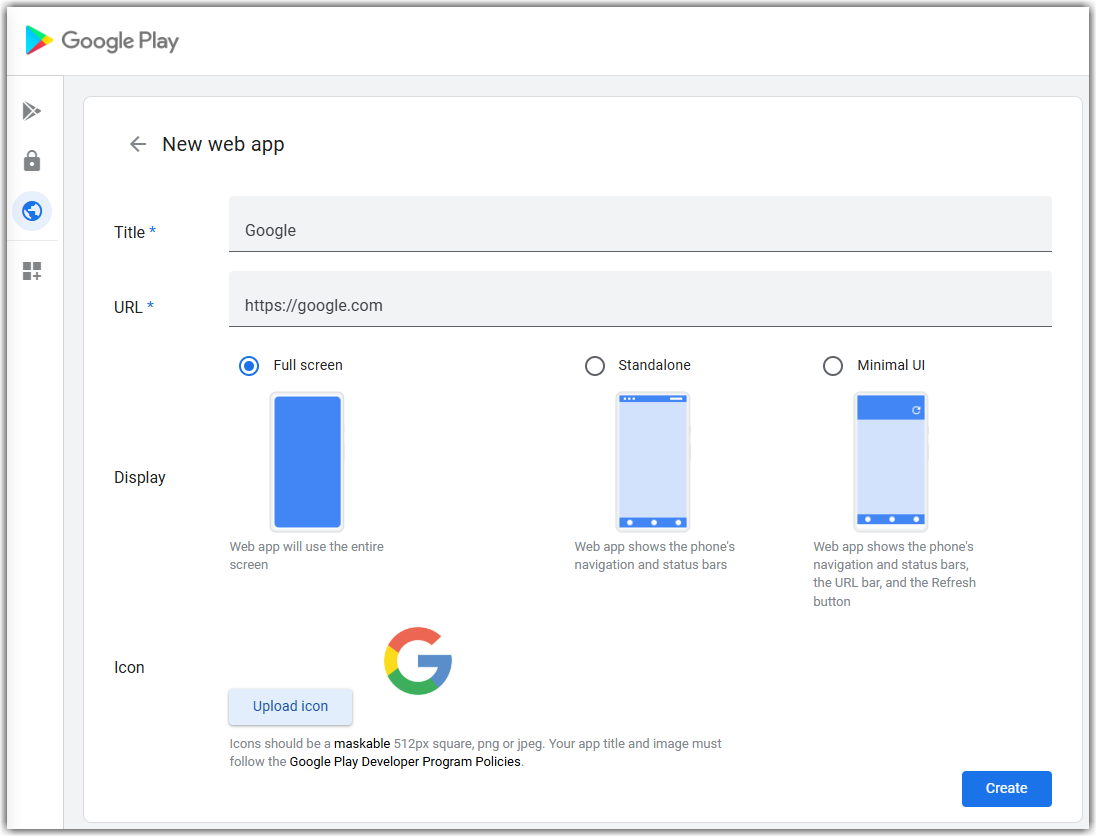Open the Play Store apps sidebar icon
The image size is (1097, 837).
[31, 111]
